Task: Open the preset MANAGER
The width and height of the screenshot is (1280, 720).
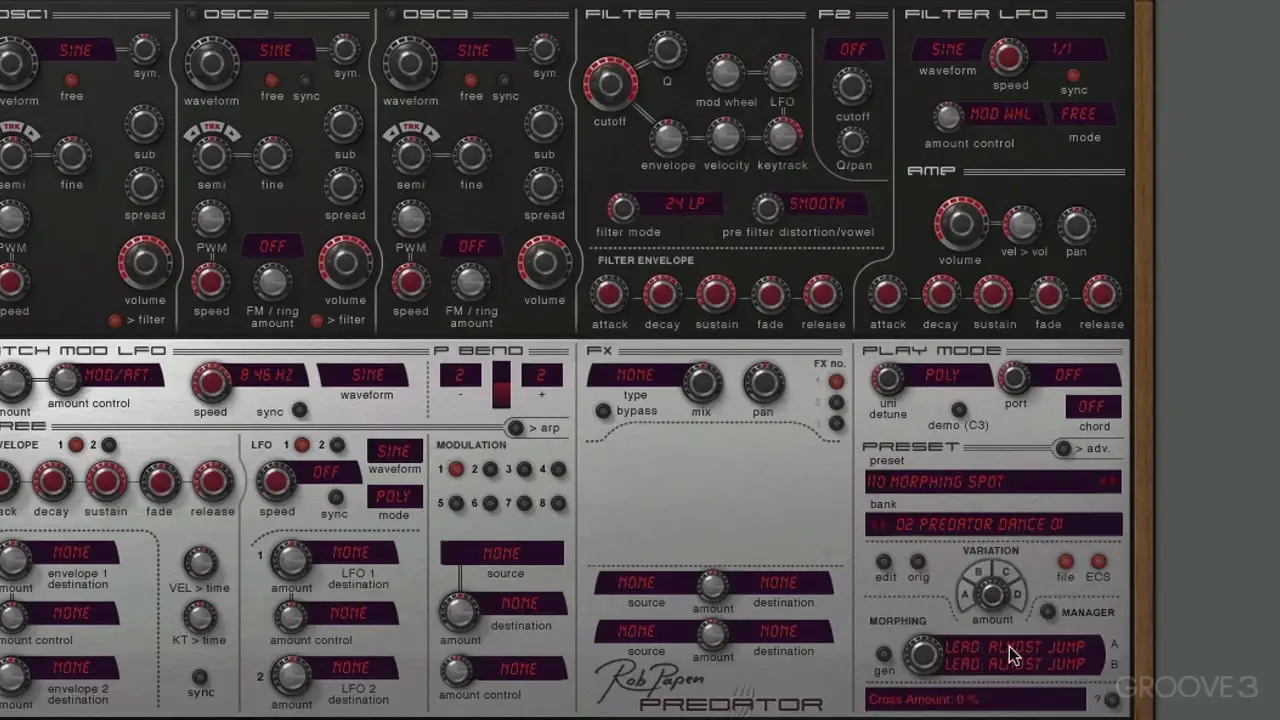Action: coord(1048,612)
